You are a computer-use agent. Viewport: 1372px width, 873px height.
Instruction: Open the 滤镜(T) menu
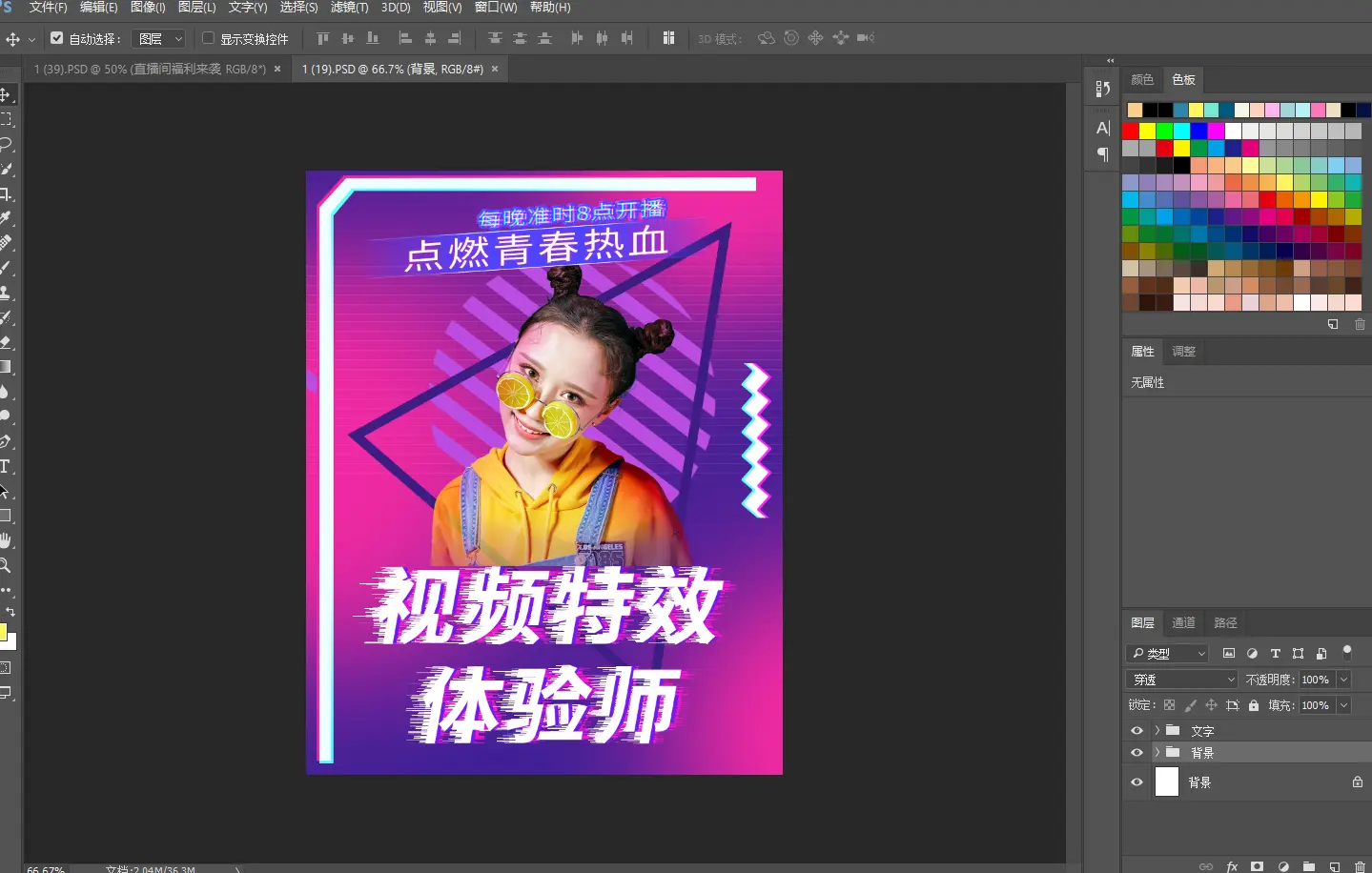point(349,8)
